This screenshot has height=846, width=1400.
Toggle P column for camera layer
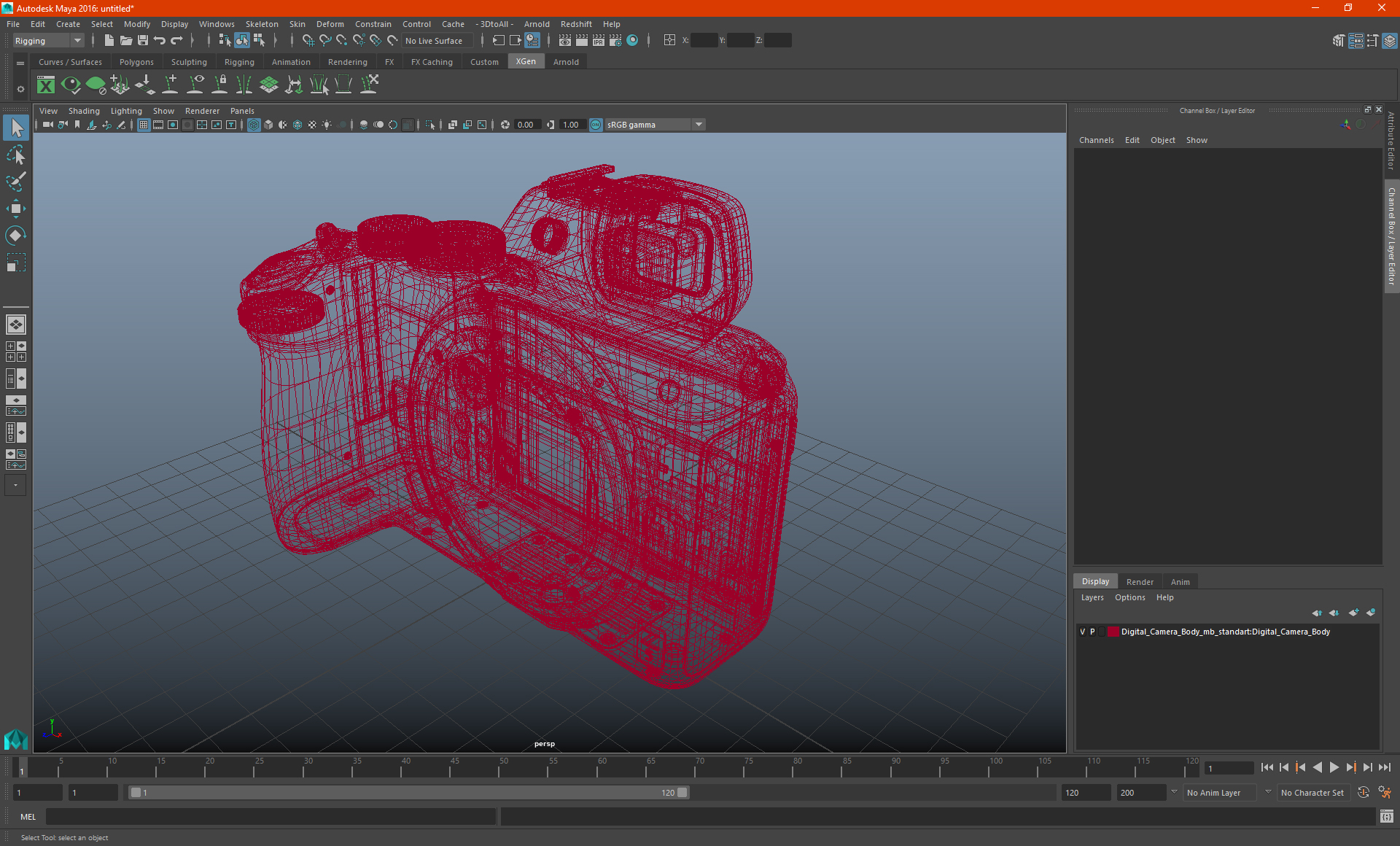coord(1092,631)
